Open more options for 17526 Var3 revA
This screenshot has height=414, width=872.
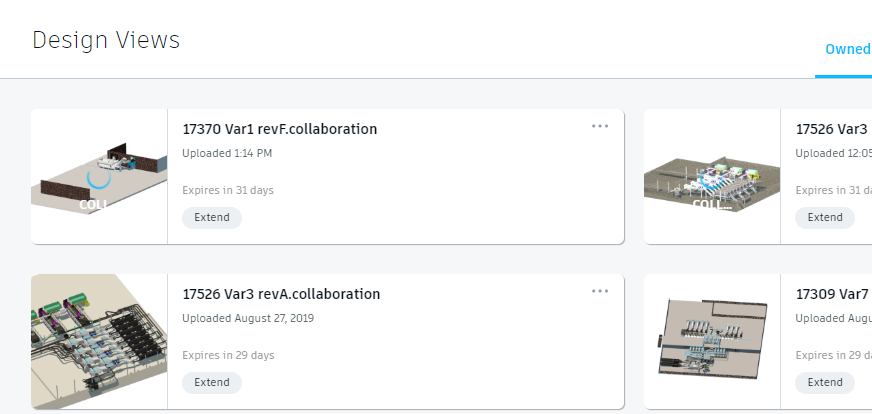coord(600,291)
